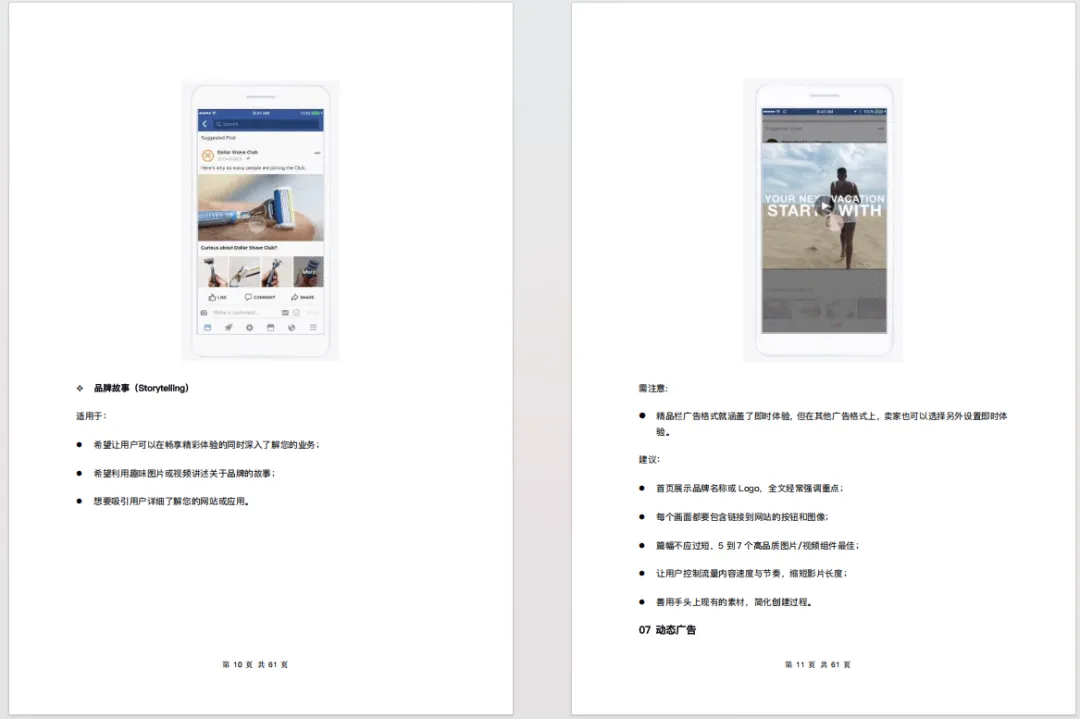Viewport: 1080px width, 719px height.
Task: Click the "Curious about Dollar Shave Club?" headline
Action: click(237, 247)
